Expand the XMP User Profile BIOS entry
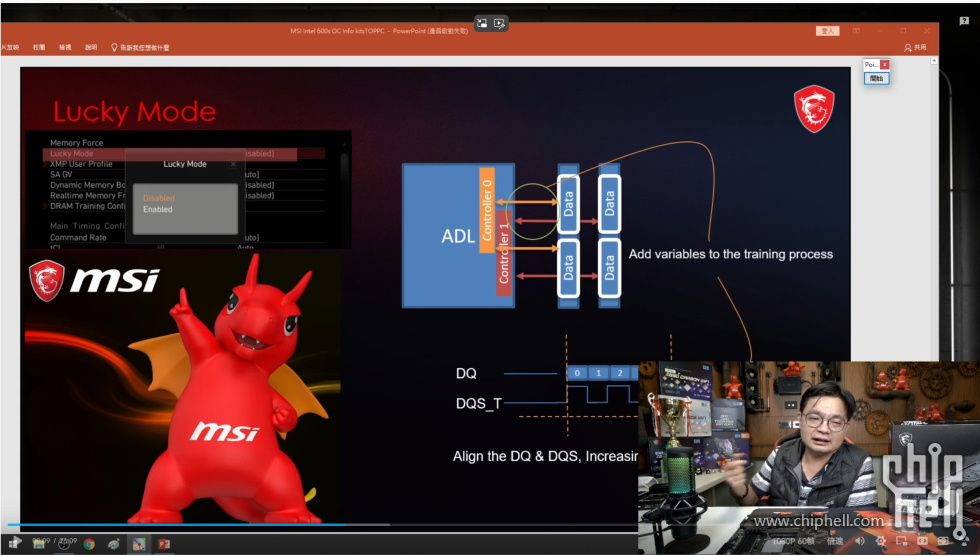The width and height of the screenshot is (980, 556). point(81,164)
